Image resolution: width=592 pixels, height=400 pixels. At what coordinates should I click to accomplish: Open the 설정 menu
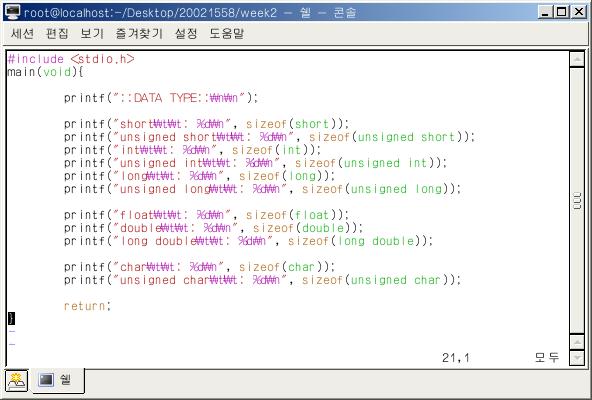coord(186,33)
